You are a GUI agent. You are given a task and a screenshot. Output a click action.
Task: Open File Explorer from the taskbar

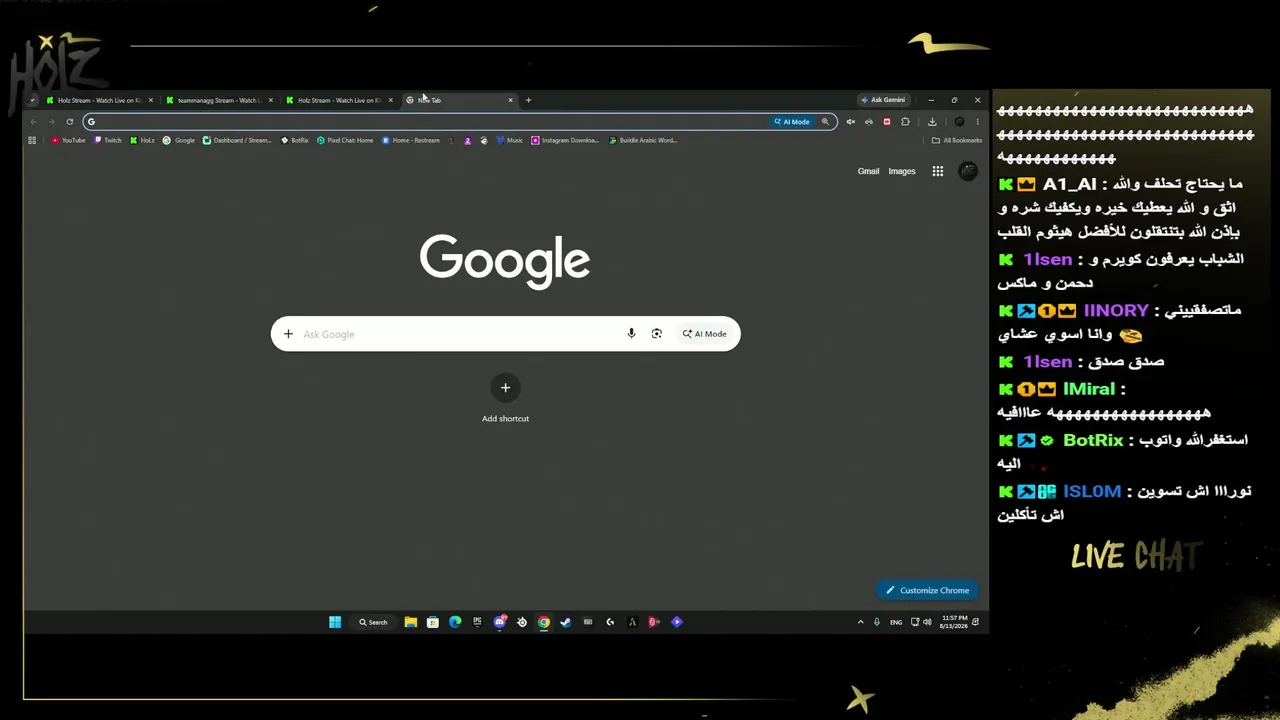[x=410, y=622]
